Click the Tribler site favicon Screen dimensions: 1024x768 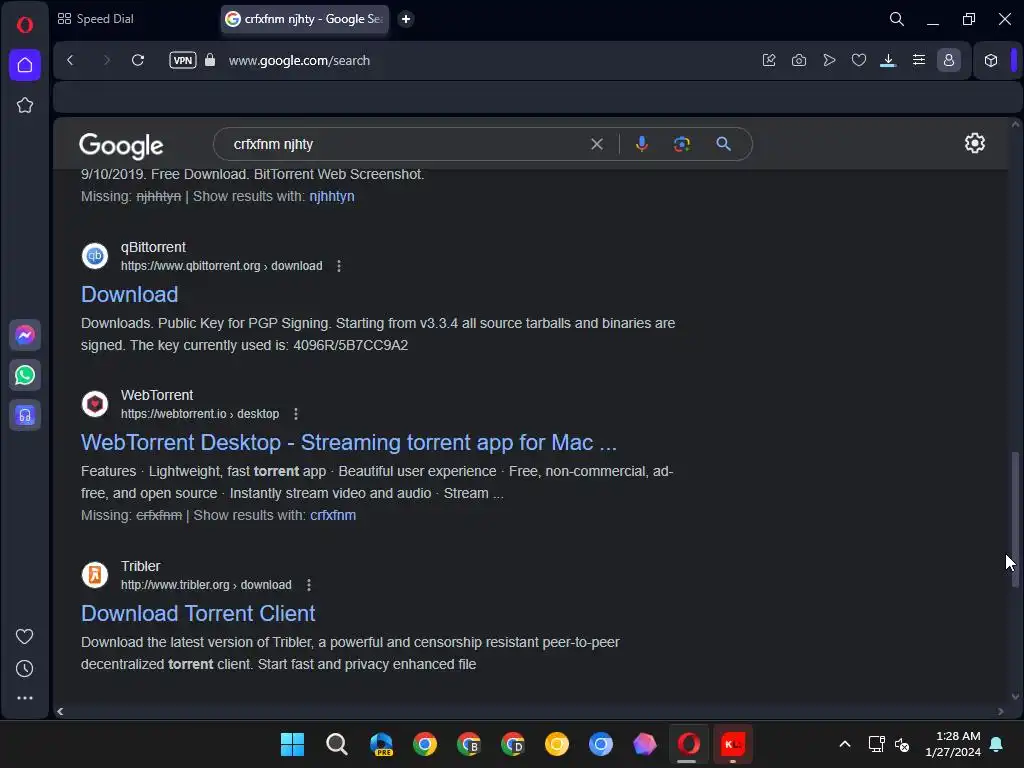point(95,575)
